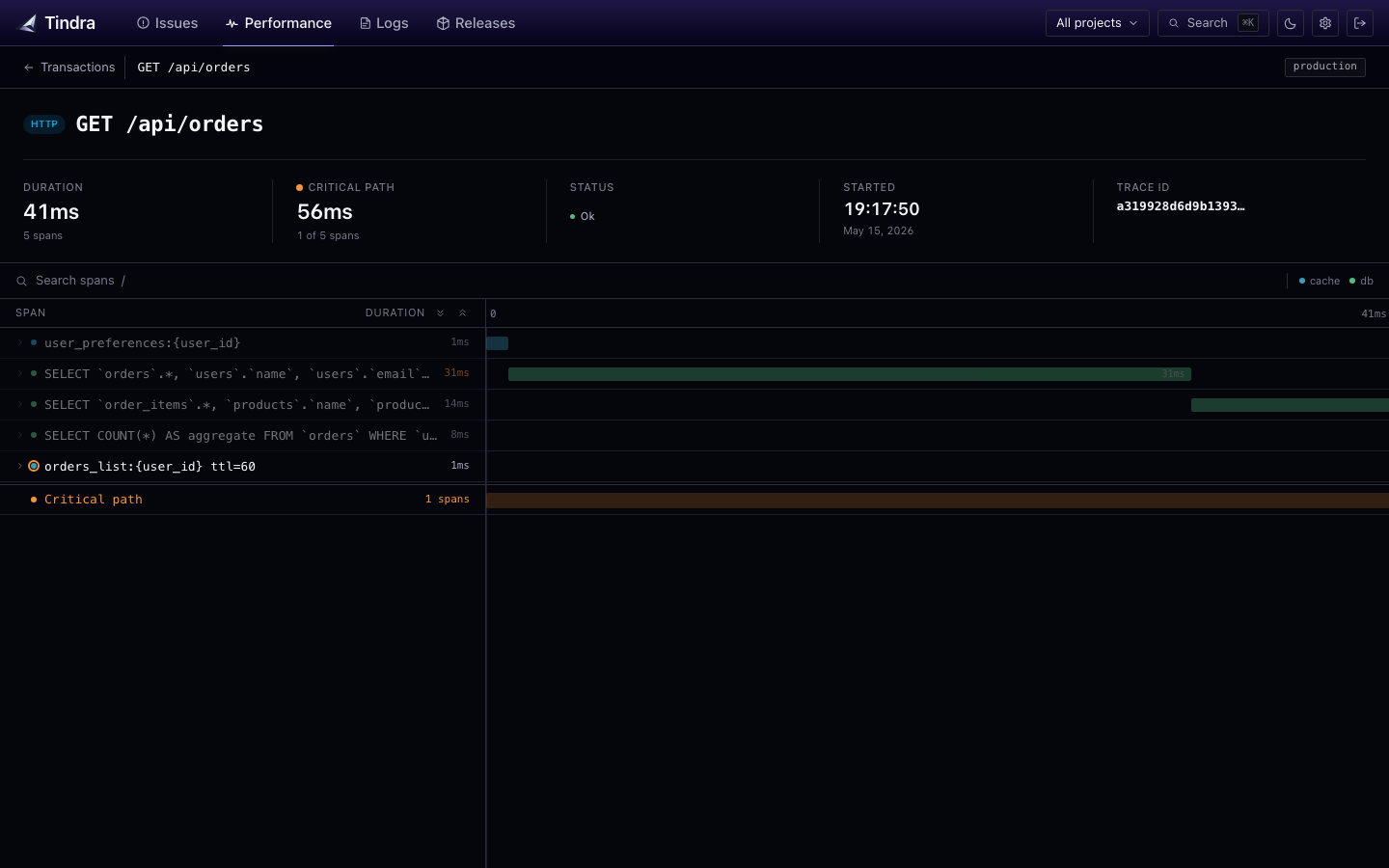Sort spans by DURATION column
This screenshot has width=1389, height=868.
click(395, 313)
